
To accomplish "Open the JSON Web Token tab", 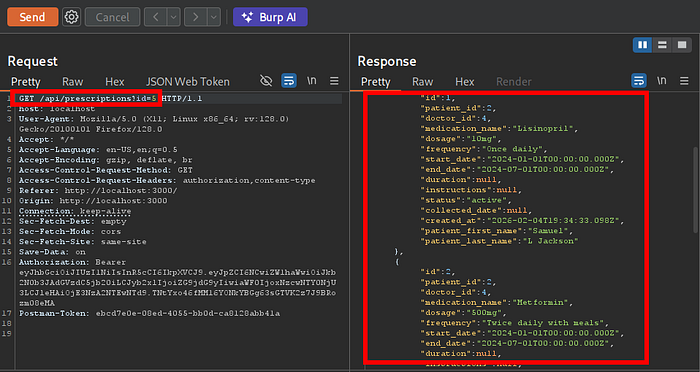I will point(188,82).
